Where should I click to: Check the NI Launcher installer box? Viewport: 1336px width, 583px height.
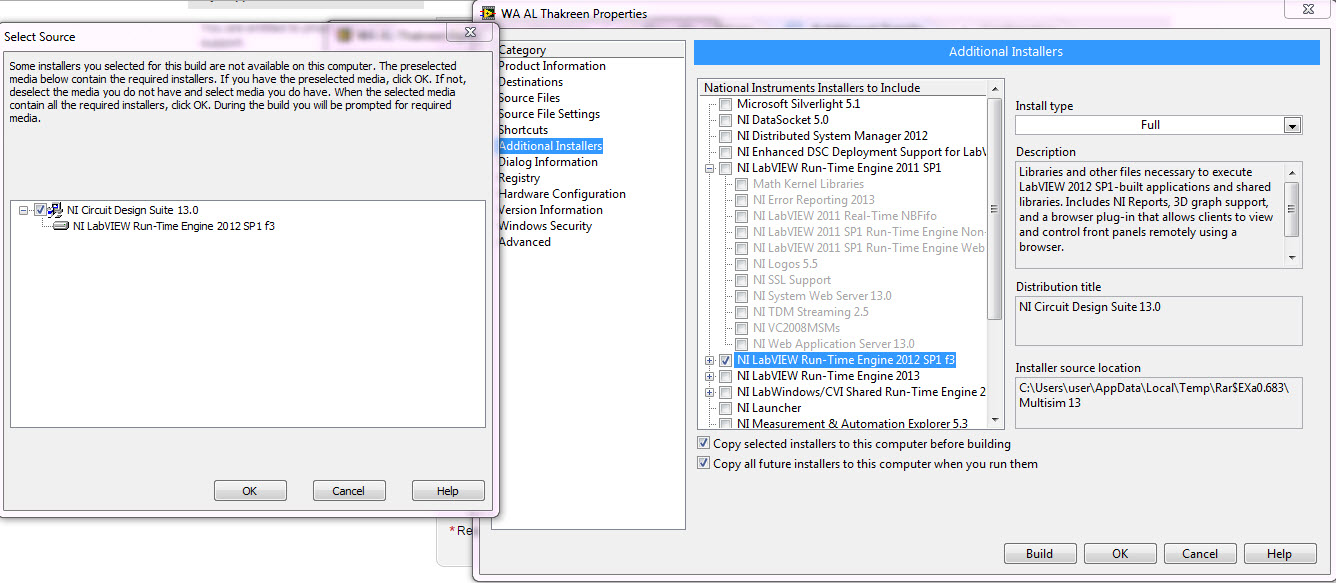pos(725,408)
